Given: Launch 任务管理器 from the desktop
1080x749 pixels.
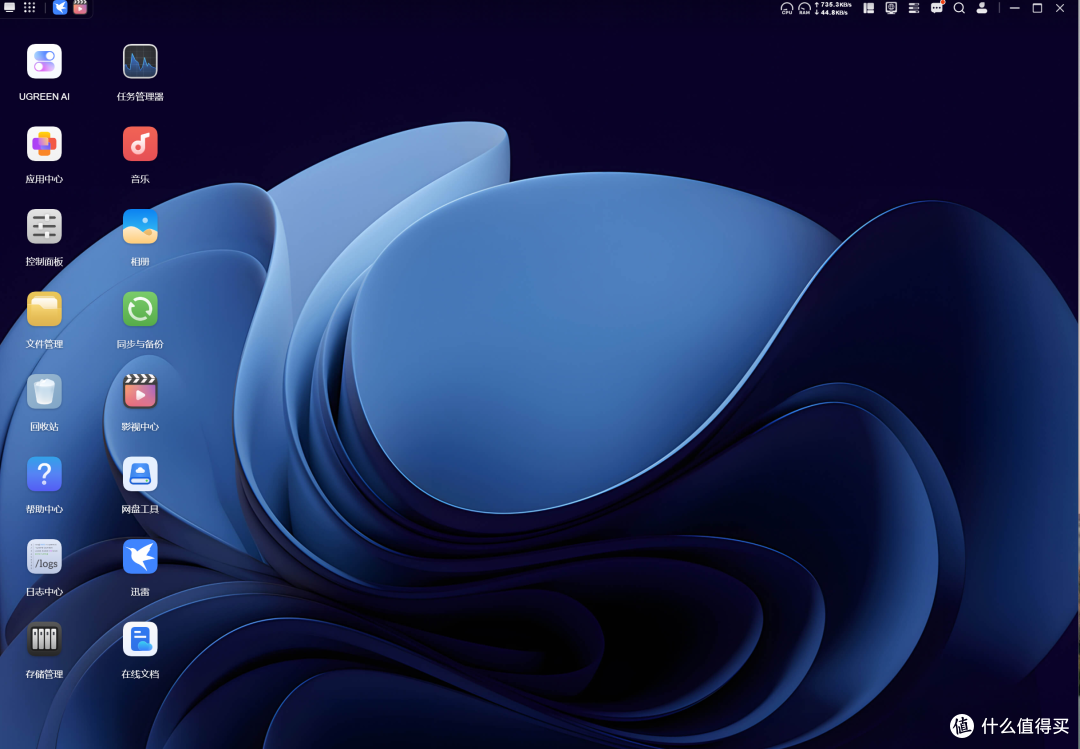Looking at the screenshot, I should (140, 62).
